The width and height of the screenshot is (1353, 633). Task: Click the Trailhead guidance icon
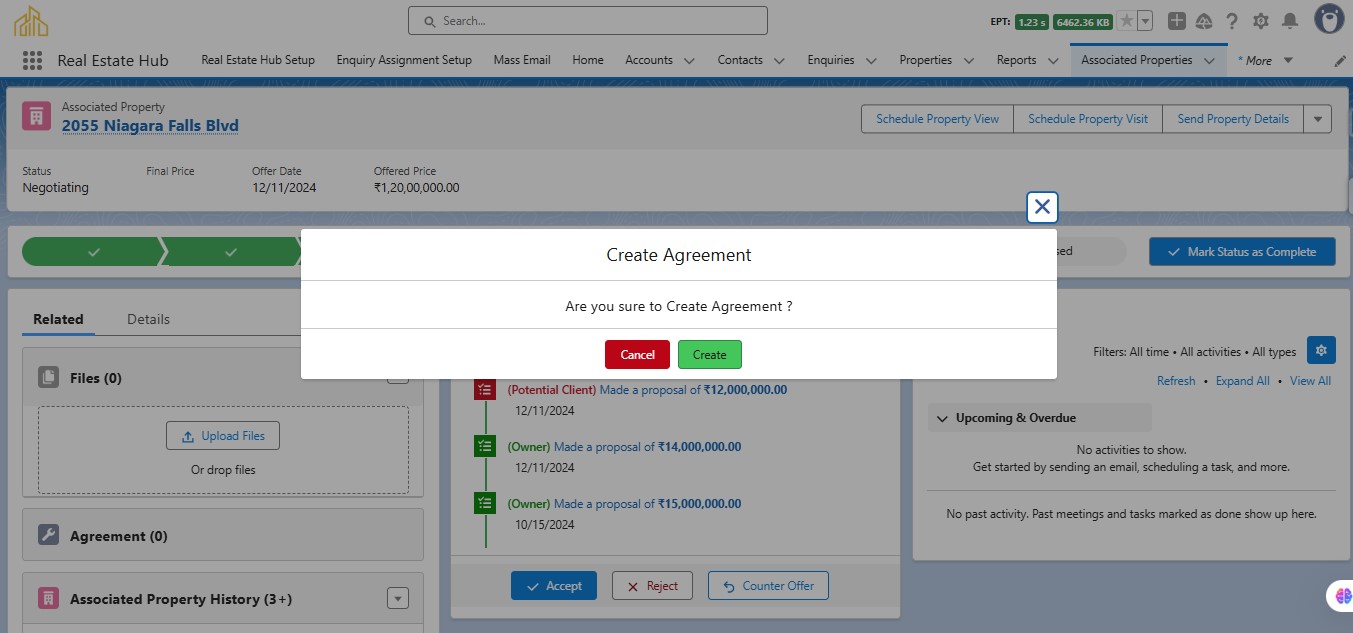click(1204, 21)
